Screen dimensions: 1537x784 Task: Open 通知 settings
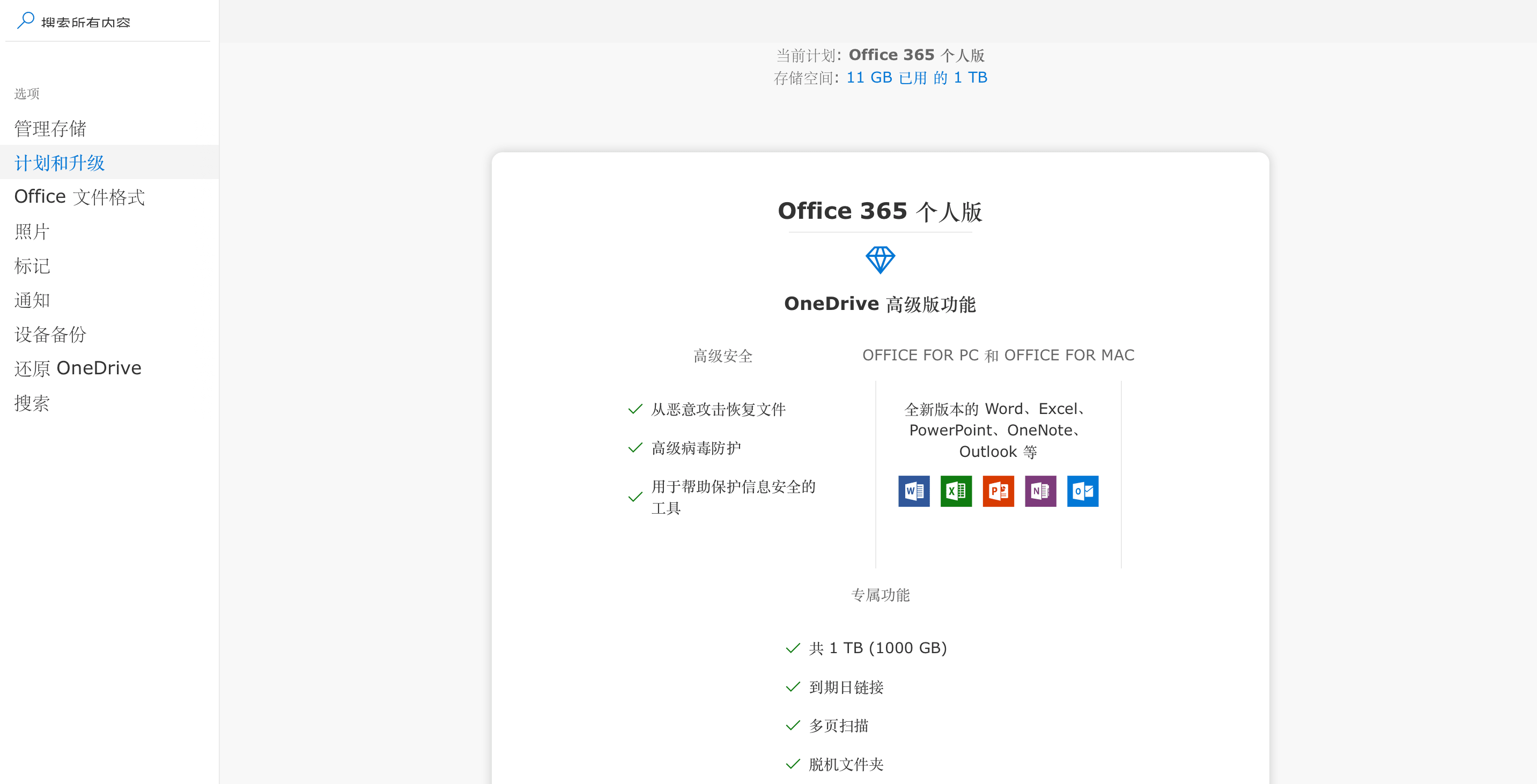[109, 300]
